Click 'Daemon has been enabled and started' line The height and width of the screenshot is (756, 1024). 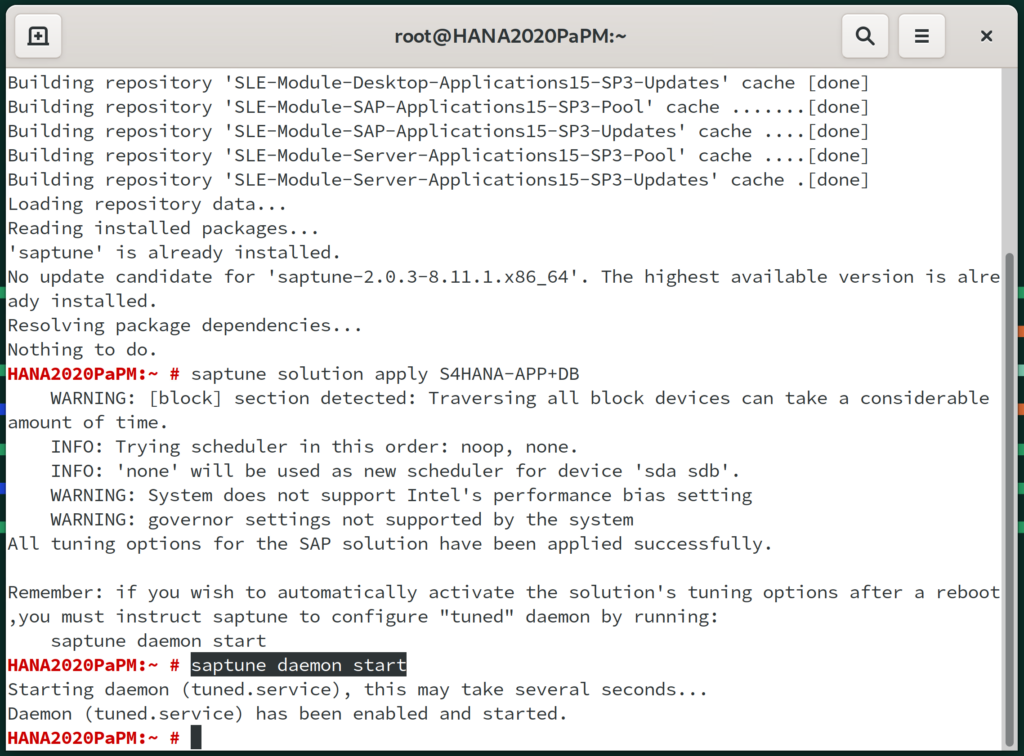click(x=287, y=714)
